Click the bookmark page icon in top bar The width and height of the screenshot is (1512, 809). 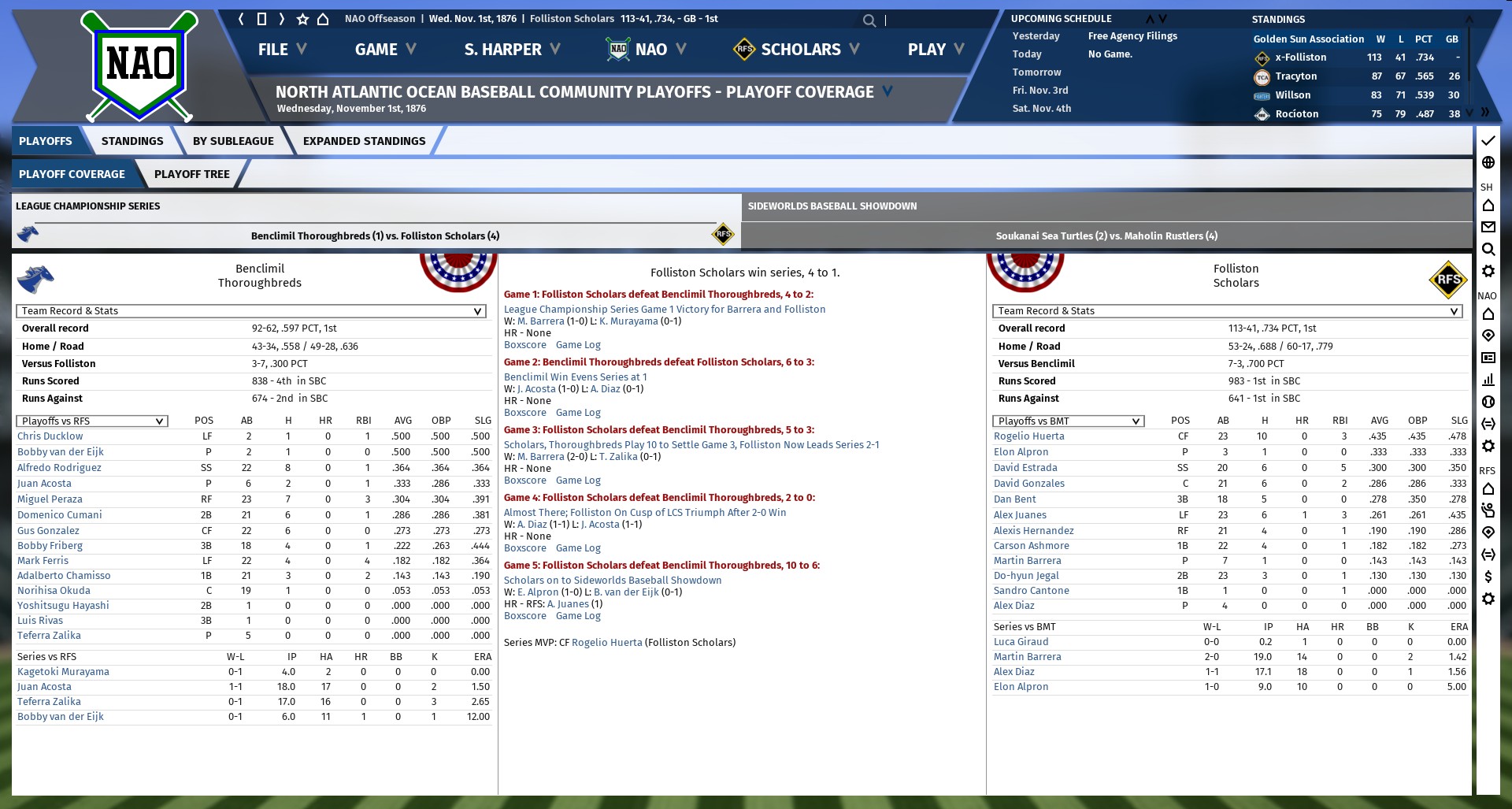(261, 19)
